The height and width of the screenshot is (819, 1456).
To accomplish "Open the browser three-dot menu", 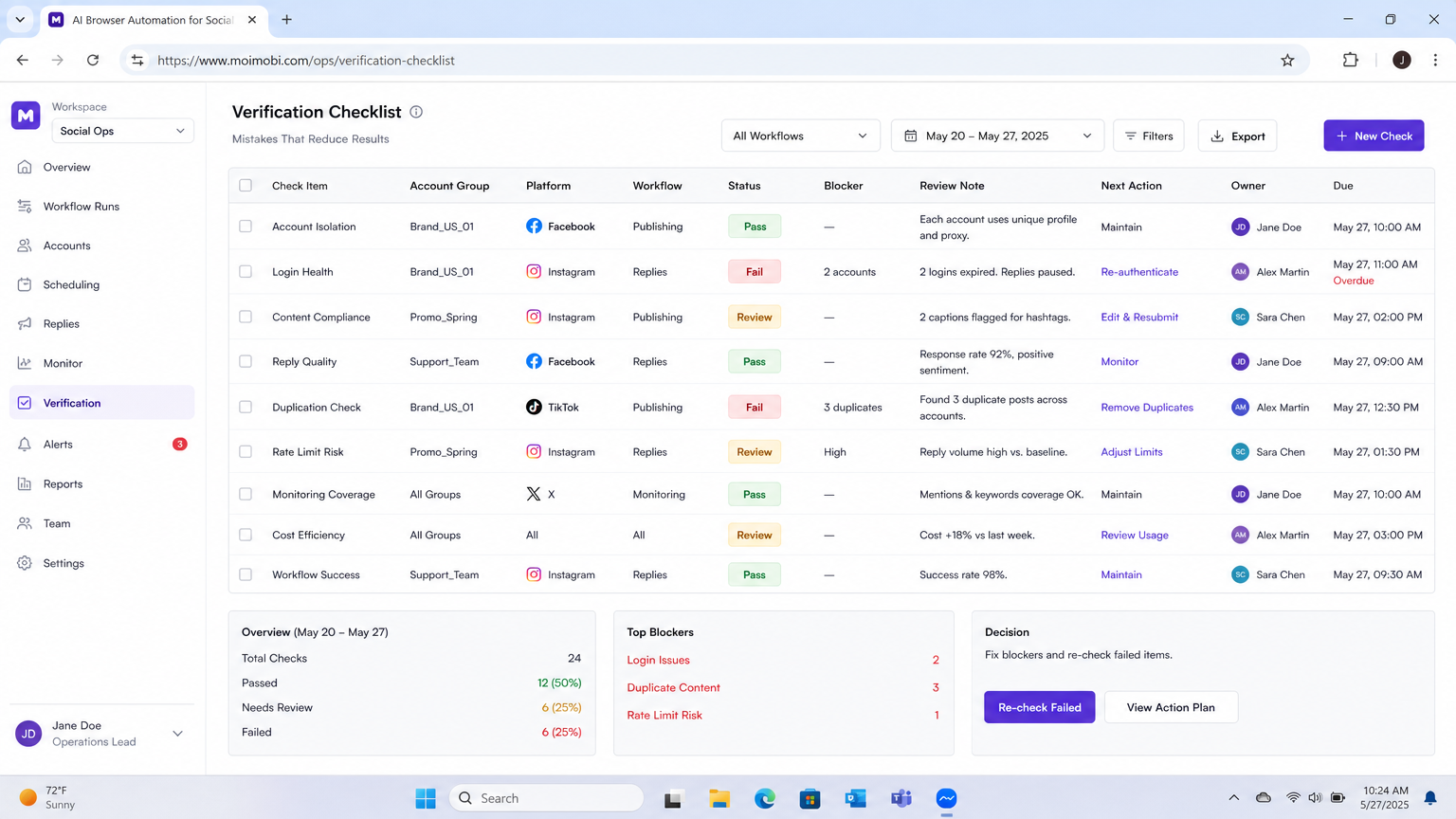I will (x=1435, y=60).
